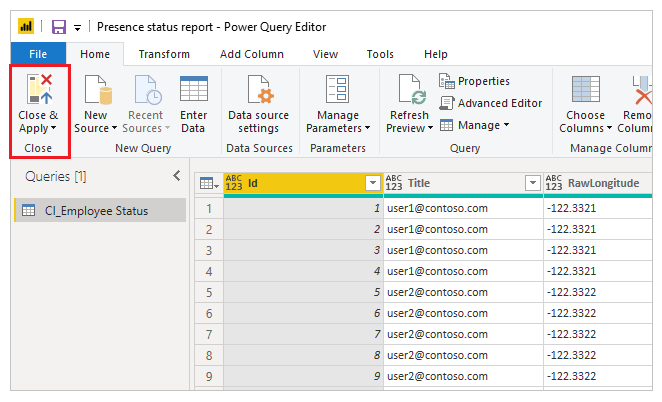Screen dimensions: 662x402
Task: Open the Id column filter dropdown
Action: coord(373,183)
